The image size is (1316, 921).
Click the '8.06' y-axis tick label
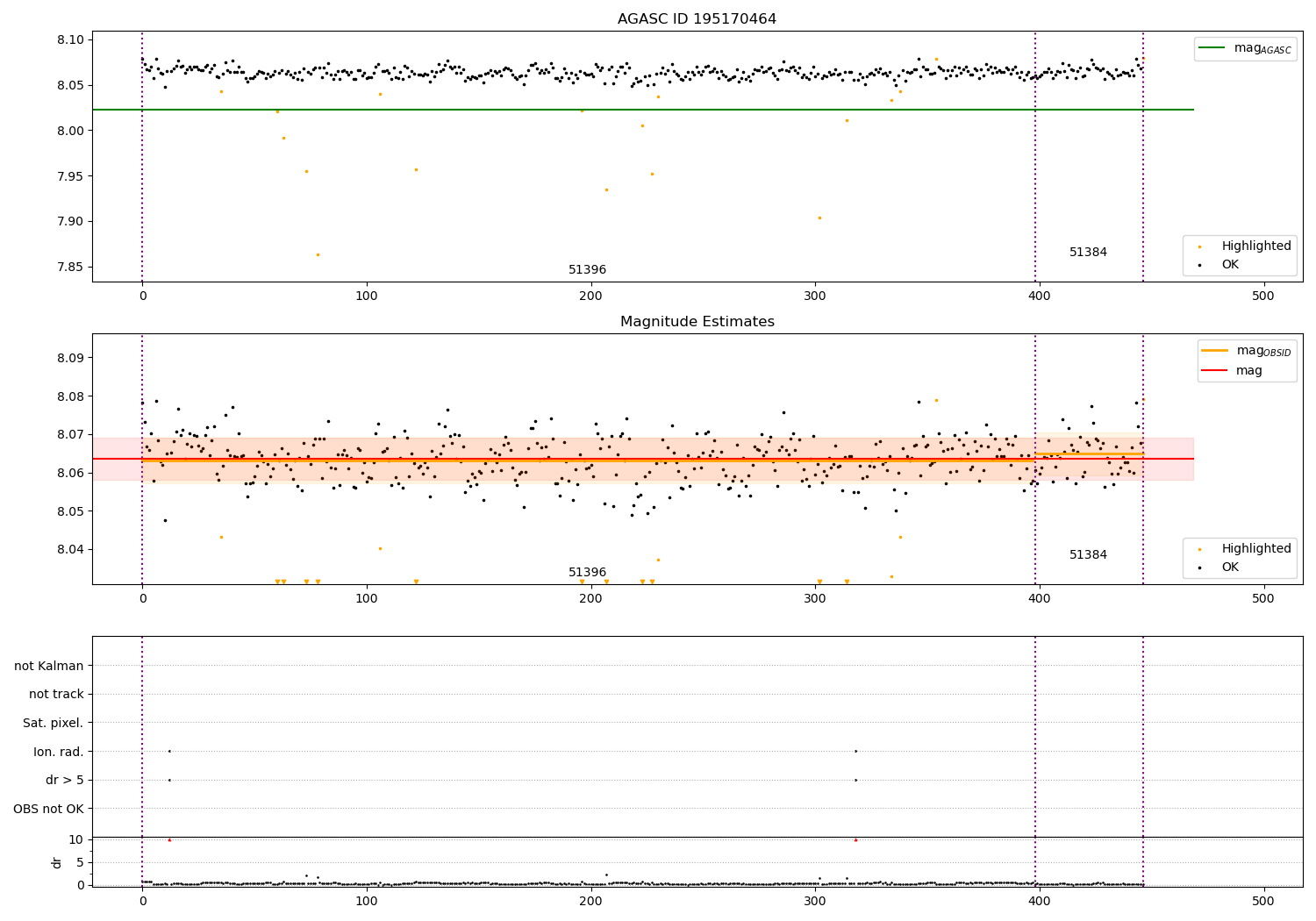tap(71, 473)
